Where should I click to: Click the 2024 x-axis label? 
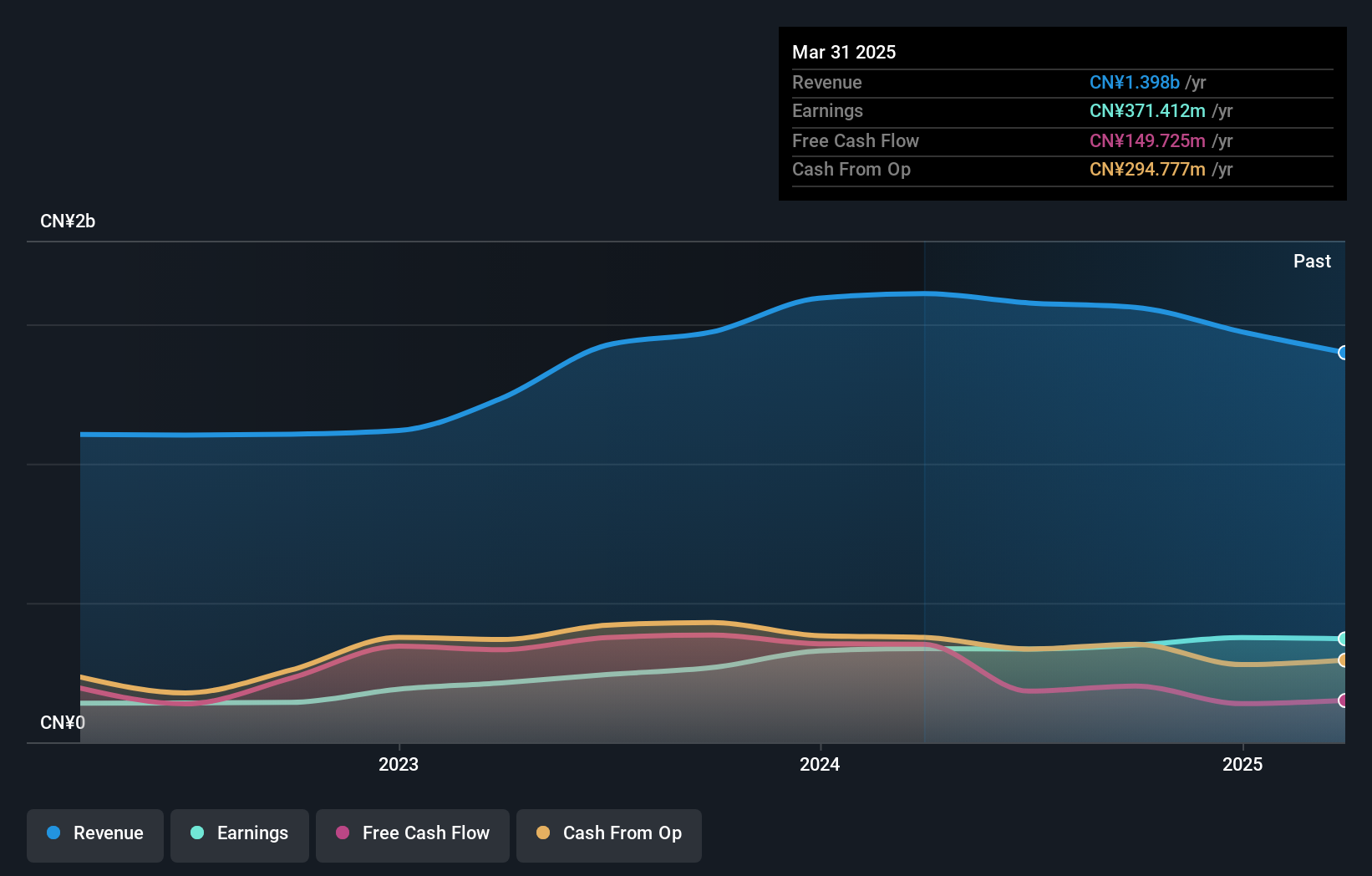(x=820, y=764)
